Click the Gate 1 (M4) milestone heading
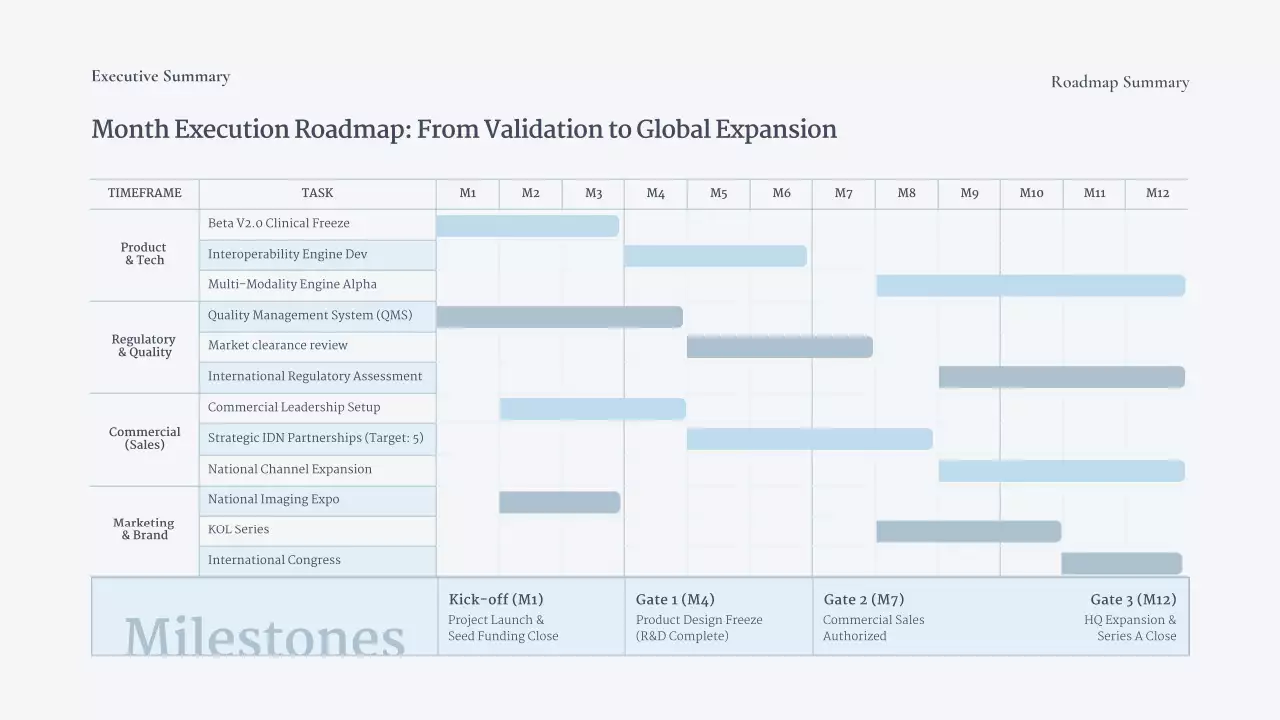Image resolution: width=1280 pixels, height=720 pixels. click(675, 600)
